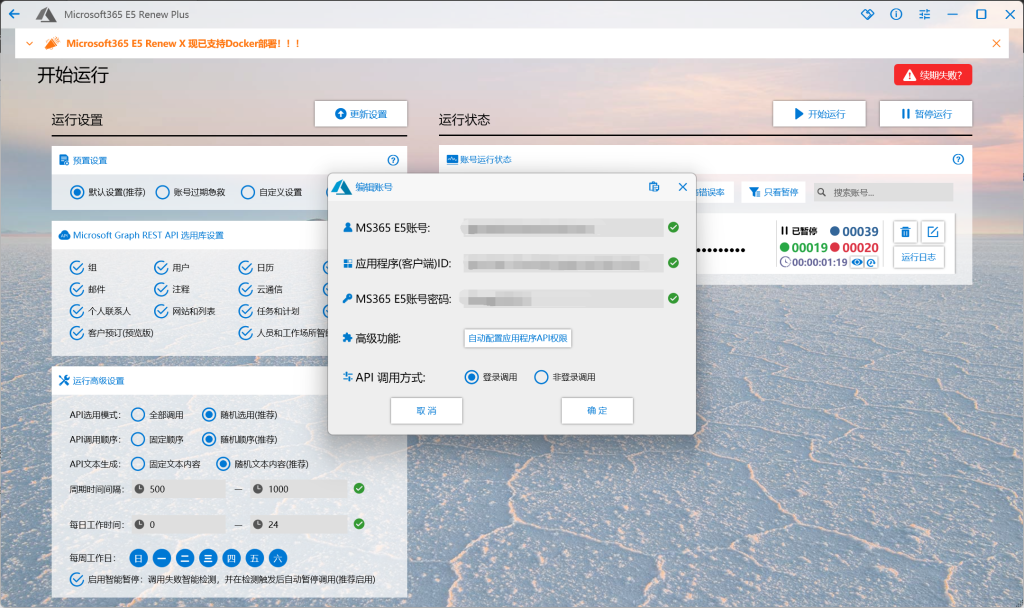Image resolution: width=1024 pixels, height=608 pixels.
Task: Toggle Friday 五 workday circle
Action: (255, 558)
